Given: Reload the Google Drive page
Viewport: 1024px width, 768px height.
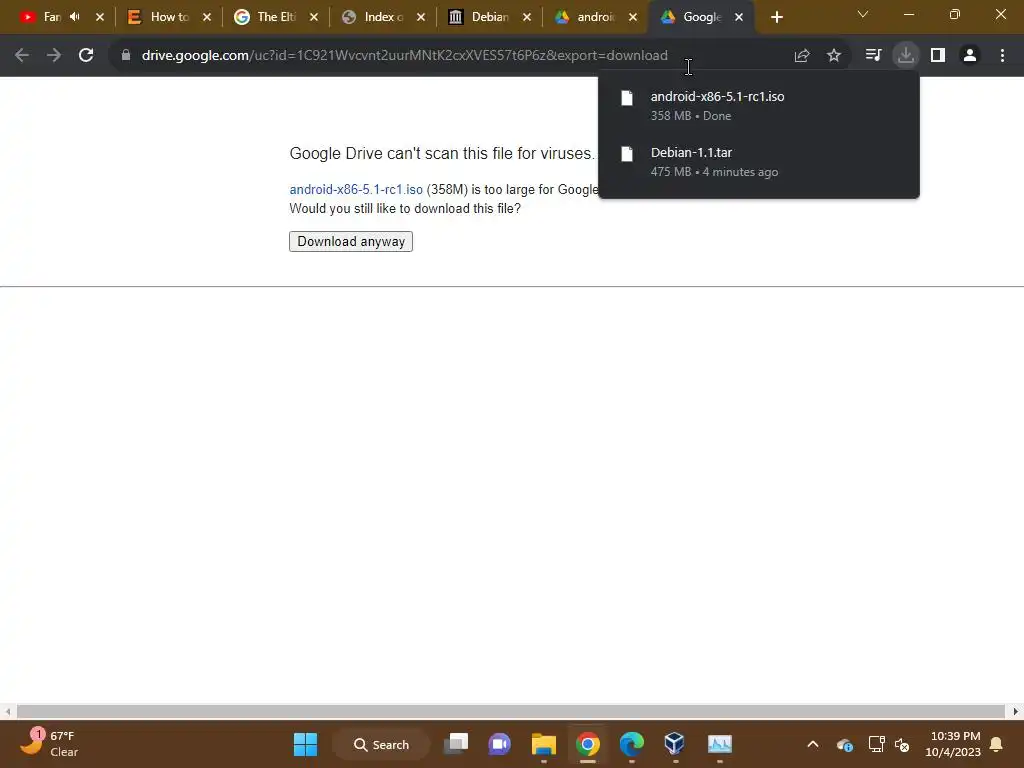Looking at the screenshot, I should coord(86,56).
